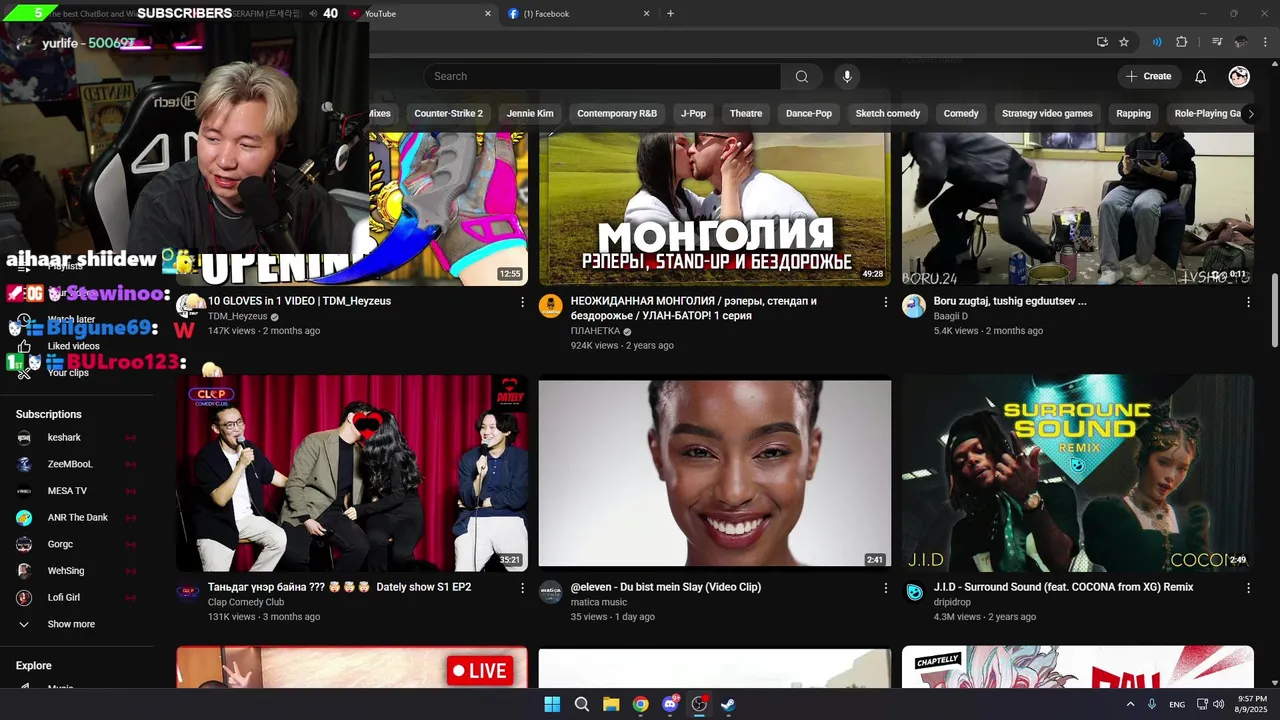Click ПЛАНЕТКА channel avatar
The height and width of the screenshot is (720, 1280).
click(x=551, y=306)
